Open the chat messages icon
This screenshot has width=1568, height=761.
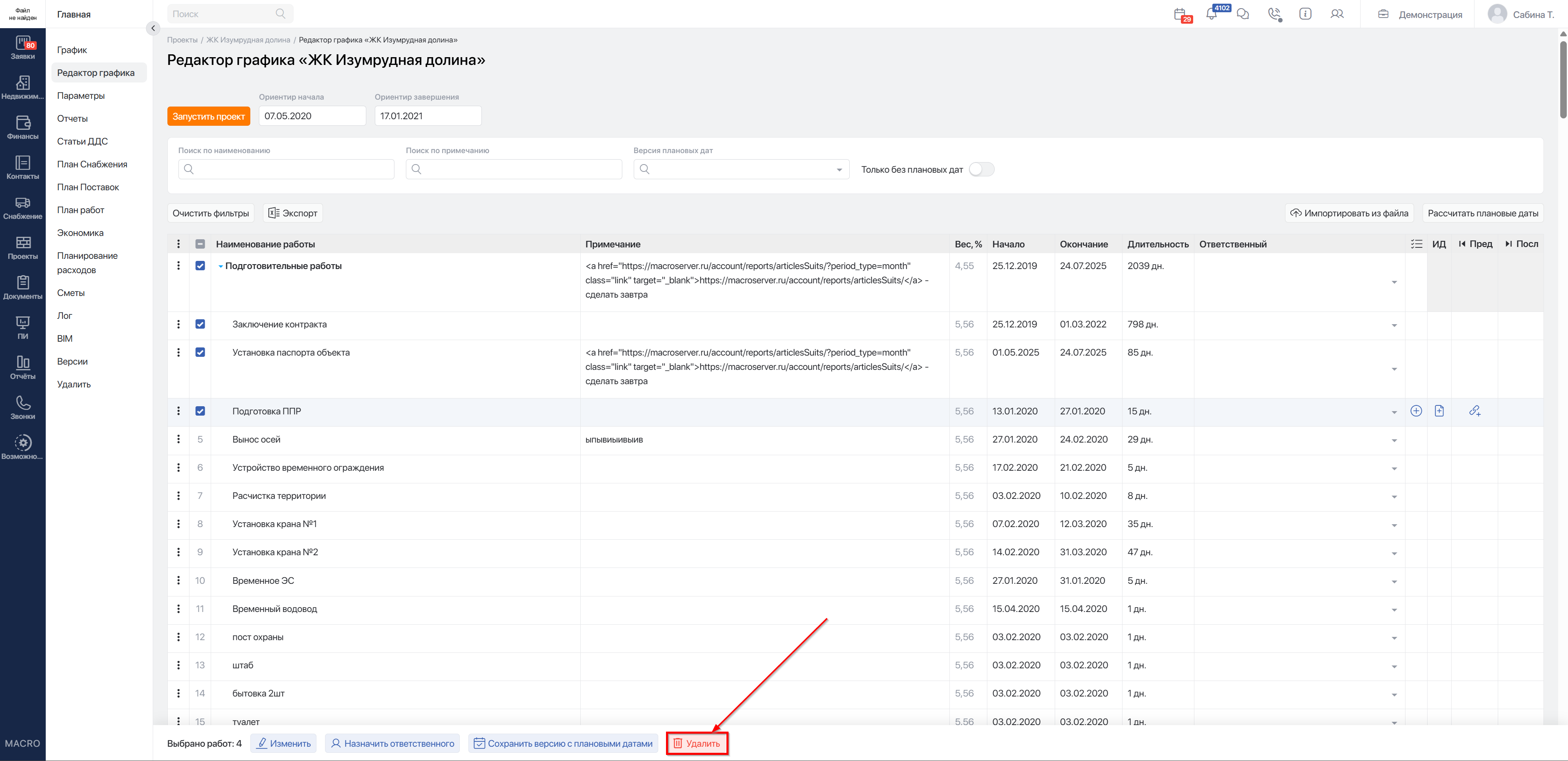[1243, 14]
